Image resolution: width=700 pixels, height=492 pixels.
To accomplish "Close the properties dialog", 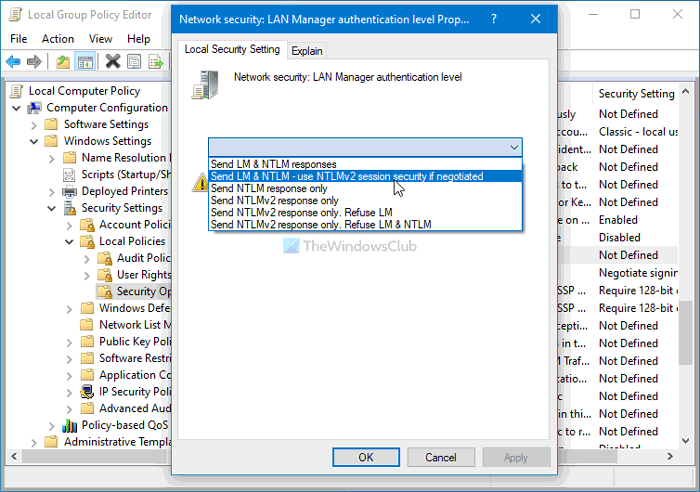I will coord(536,19).
